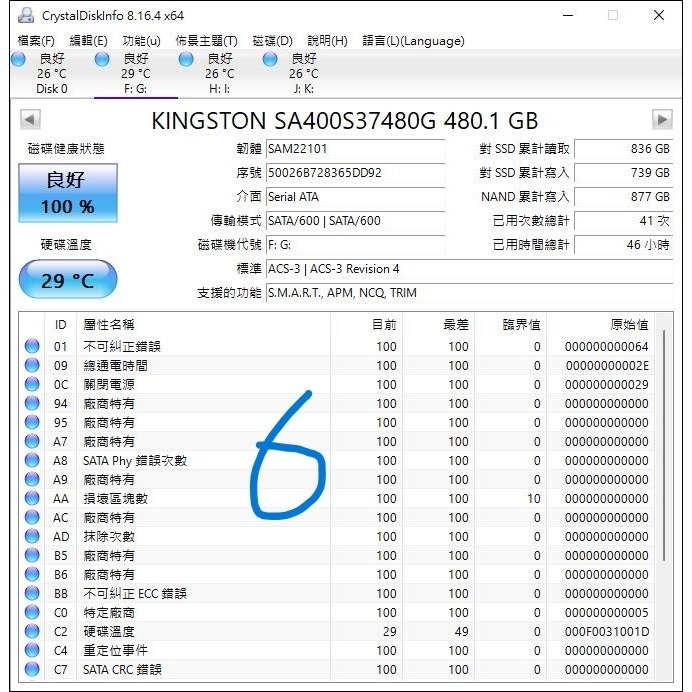Open the 編輯(E) menu
Screen dimensions: 692x692
point(88,41)
